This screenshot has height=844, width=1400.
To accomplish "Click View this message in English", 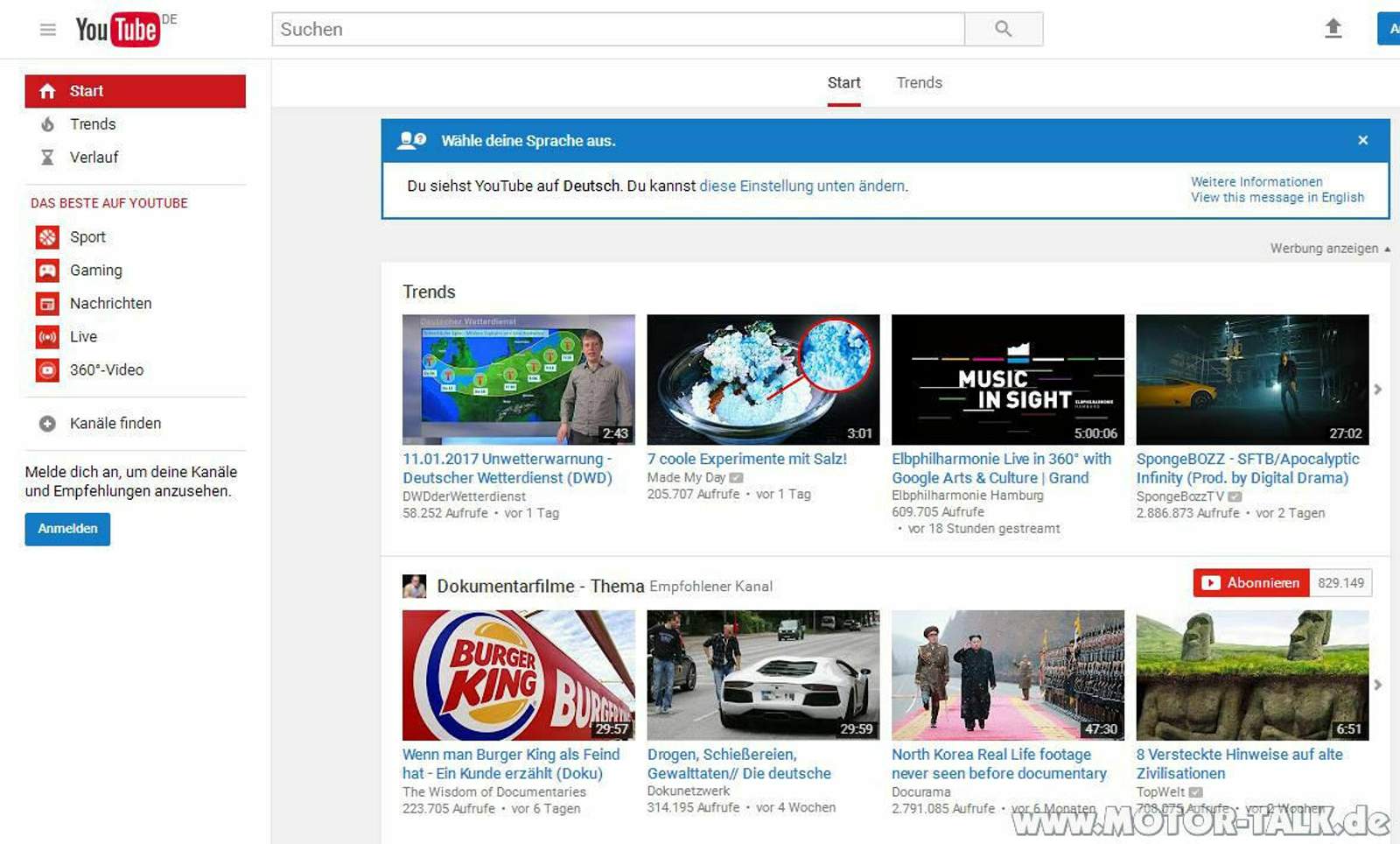I will point(1277,198).
